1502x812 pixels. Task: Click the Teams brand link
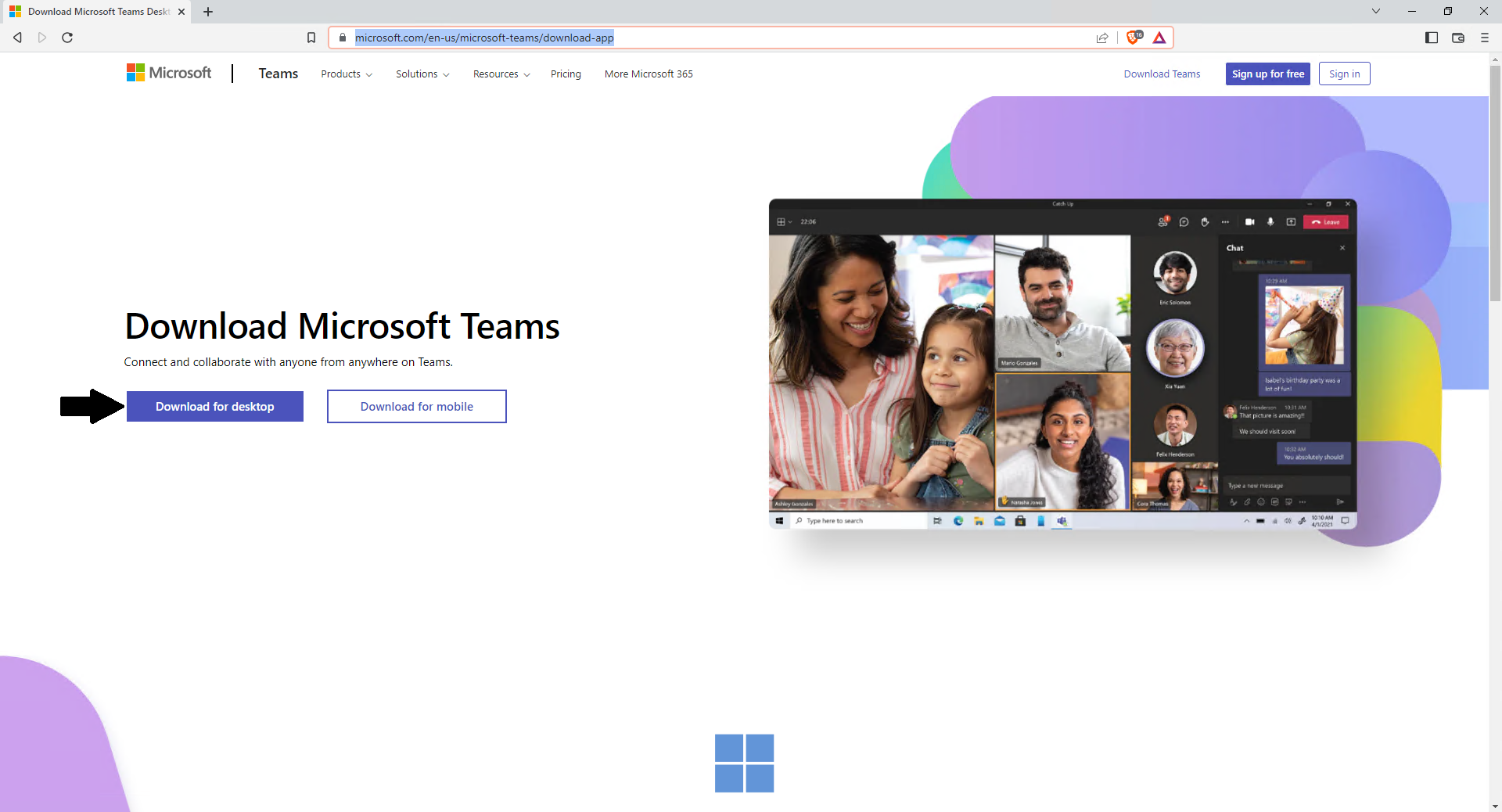pos(278,74)
